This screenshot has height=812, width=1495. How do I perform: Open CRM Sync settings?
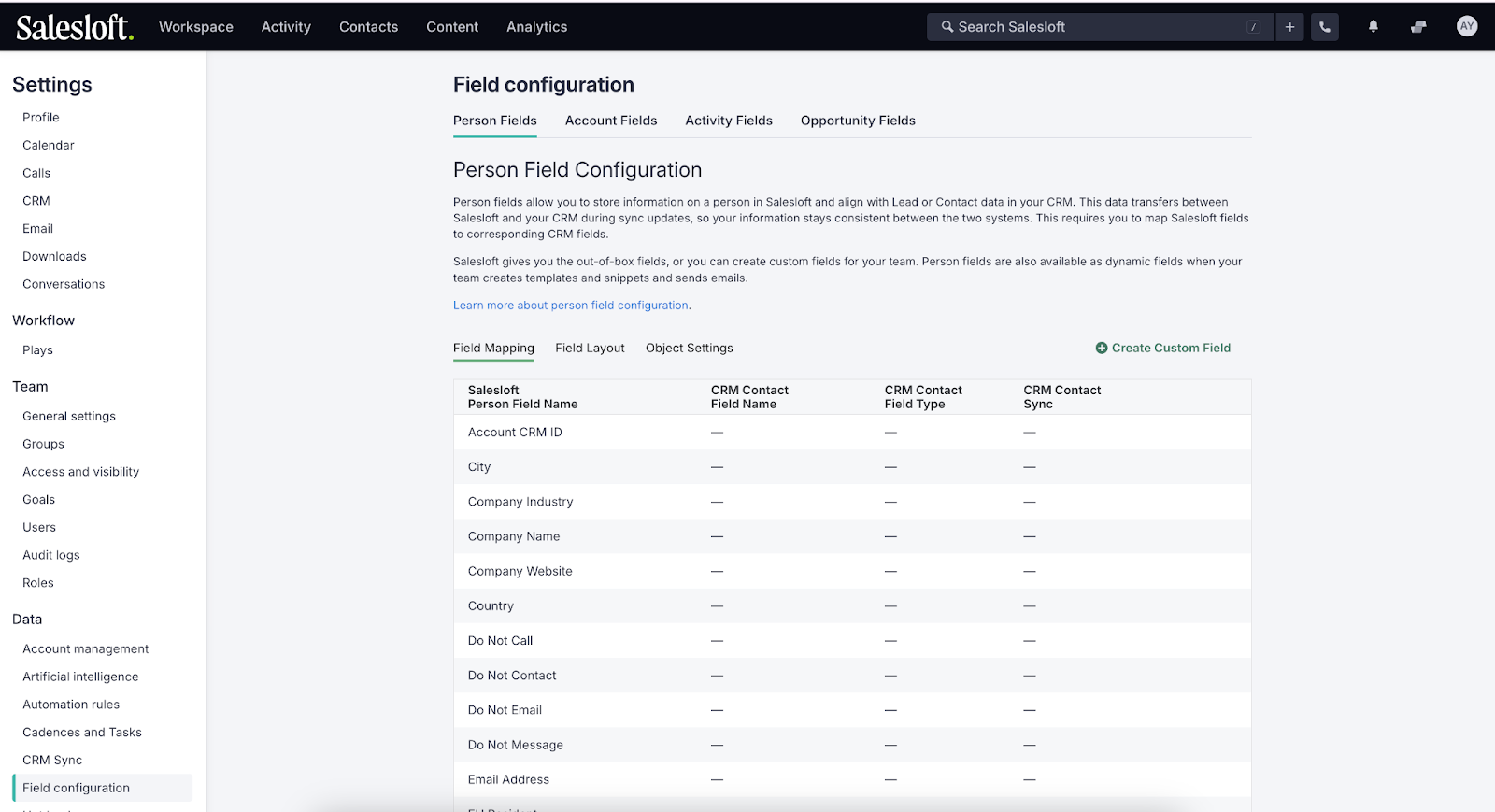52,761
